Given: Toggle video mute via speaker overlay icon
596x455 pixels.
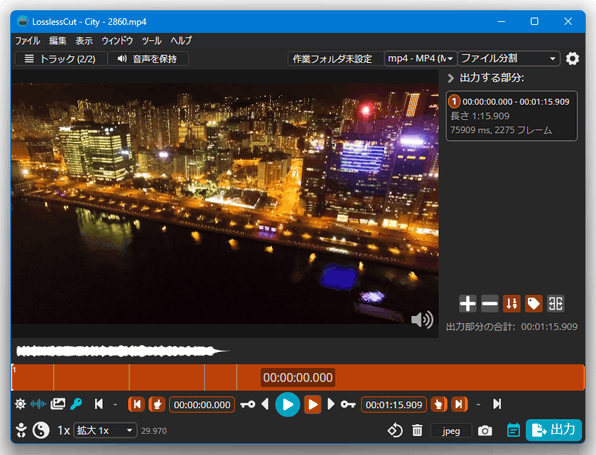Looking at the screenshot, I should tap(422, 320).
